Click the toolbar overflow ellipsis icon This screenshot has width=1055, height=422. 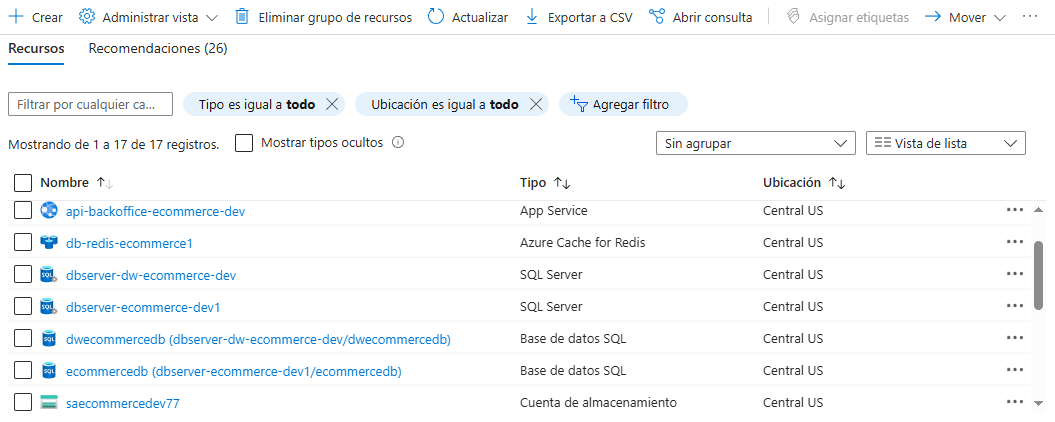1030,17
